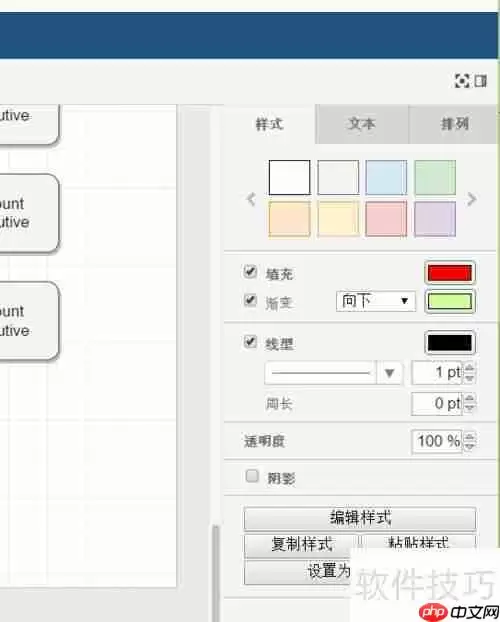Viewport: 500px width, 622px height.
Task: Open the black line color picker
Action: tap(450, 343)
